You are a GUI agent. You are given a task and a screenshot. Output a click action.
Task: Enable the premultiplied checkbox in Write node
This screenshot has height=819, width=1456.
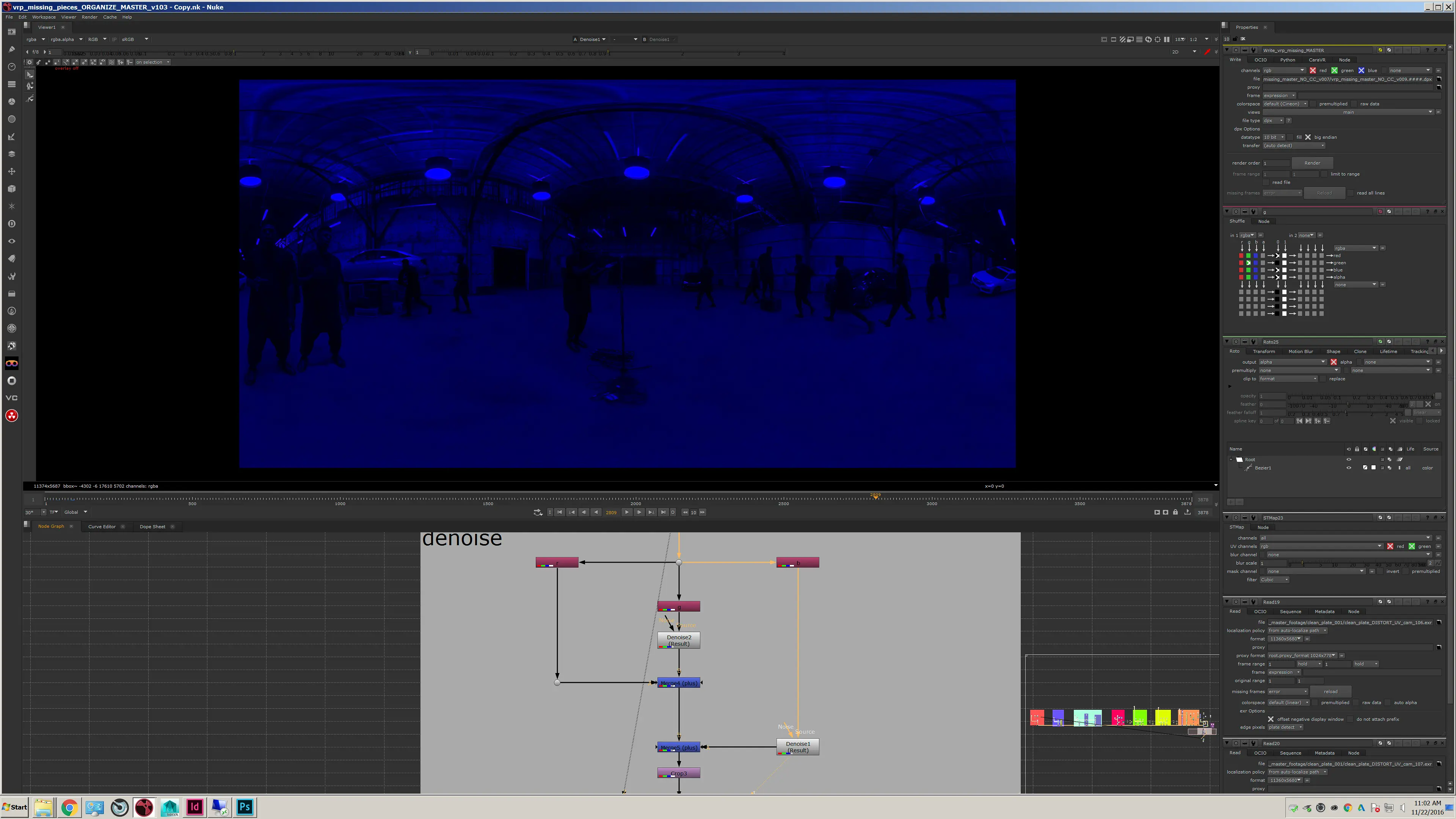point(1313,104)
